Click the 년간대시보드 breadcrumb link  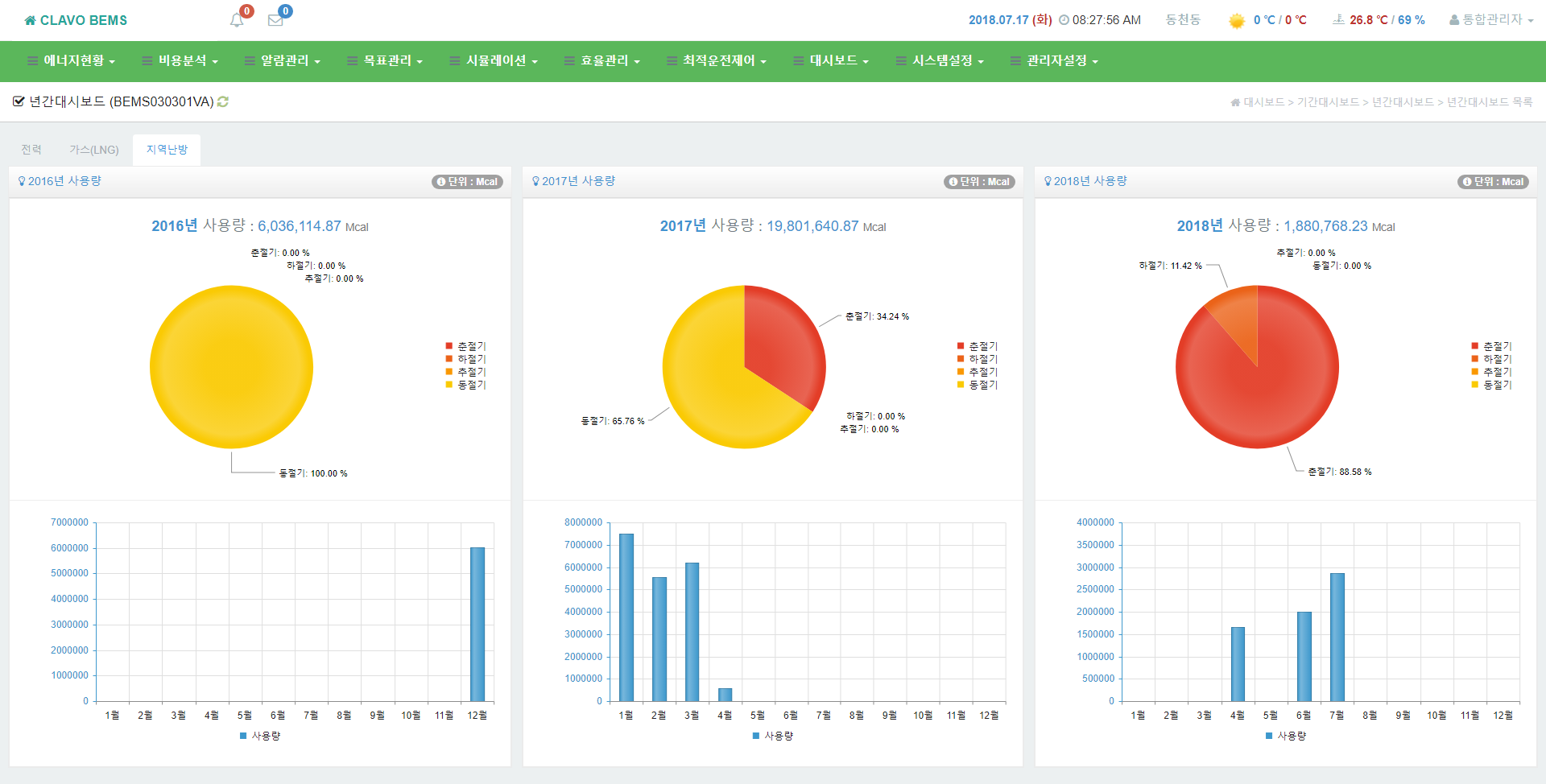pyautogui.click(x=1403, y=102)
